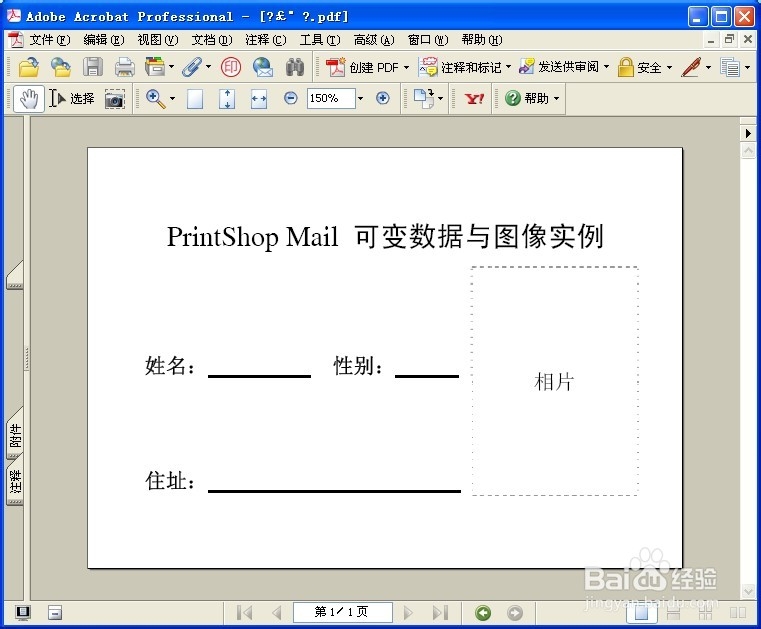Click the attach file paperclip icon
Screen dimensions: 761x629
click(192, 67)
